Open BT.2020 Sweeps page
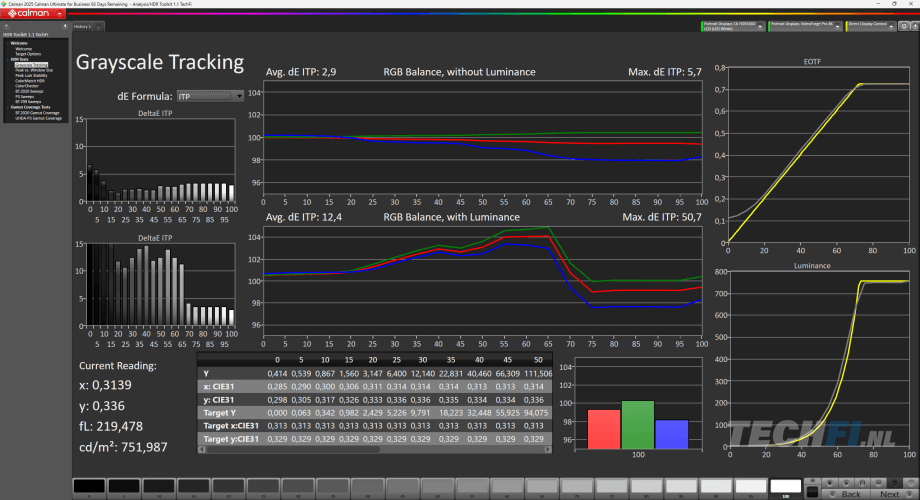 (29, 91)
